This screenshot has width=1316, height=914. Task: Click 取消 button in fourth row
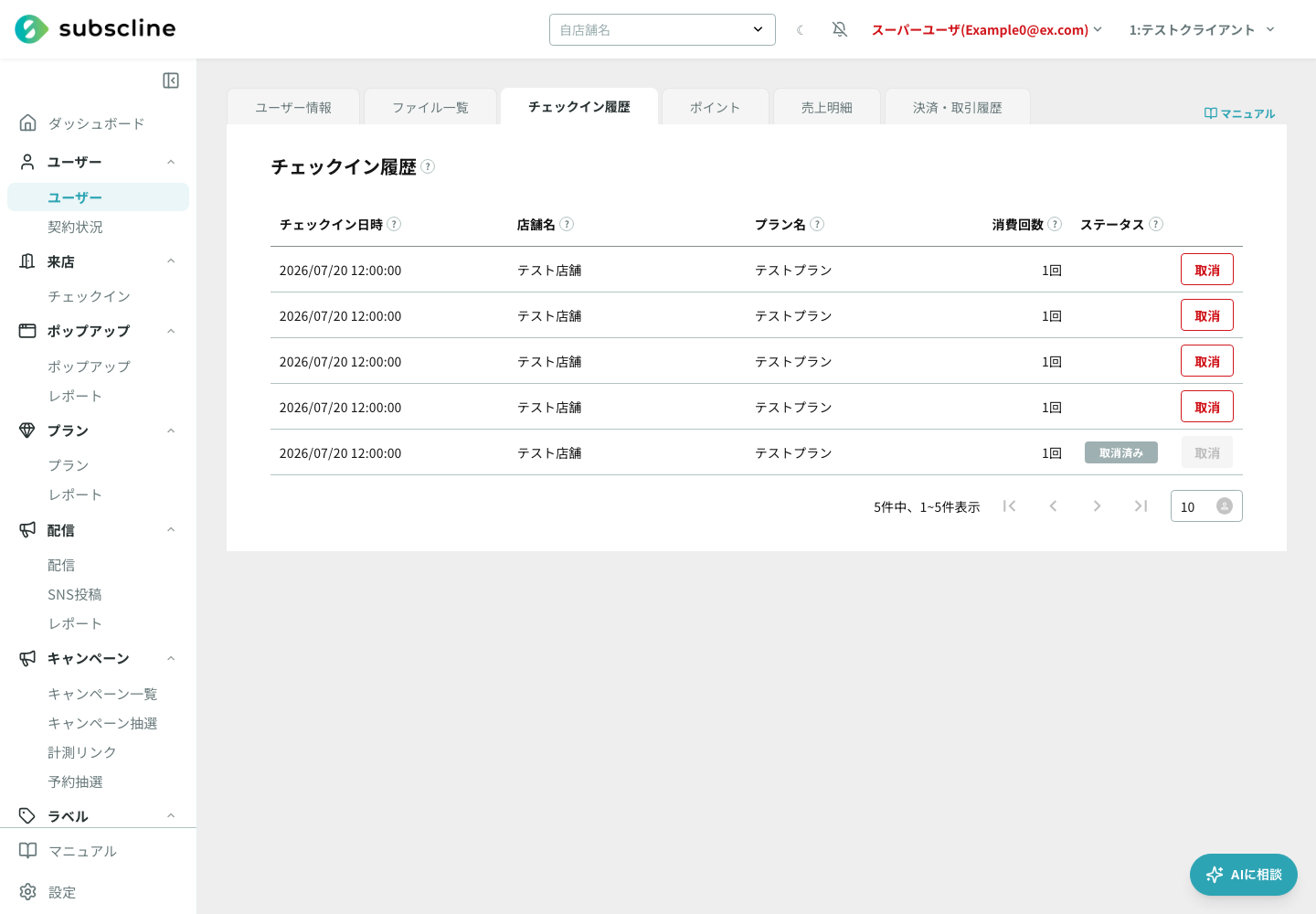tap(1207, 407)
